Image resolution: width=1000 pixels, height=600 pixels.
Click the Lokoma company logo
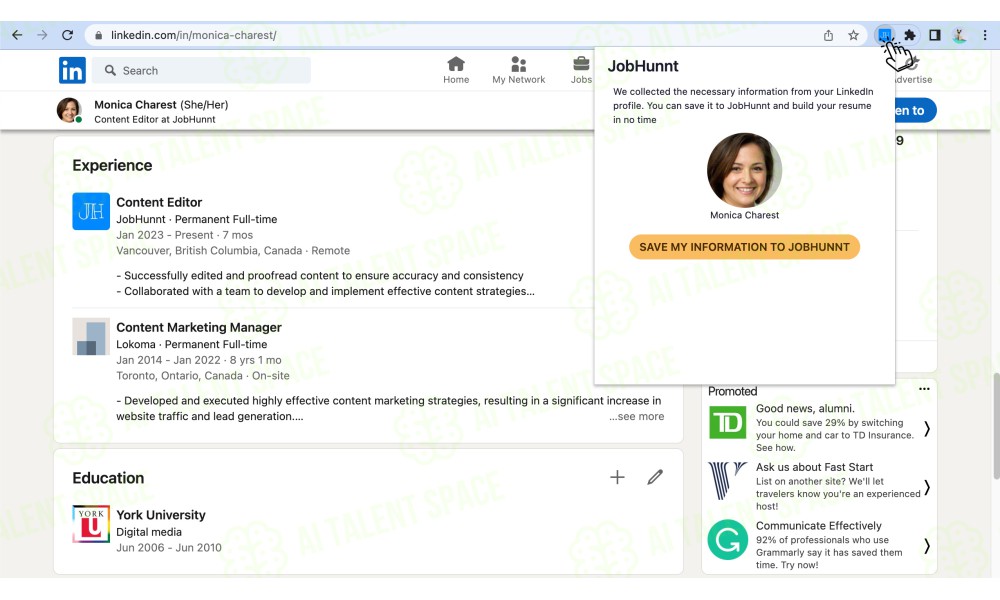(x=91, y=336)
